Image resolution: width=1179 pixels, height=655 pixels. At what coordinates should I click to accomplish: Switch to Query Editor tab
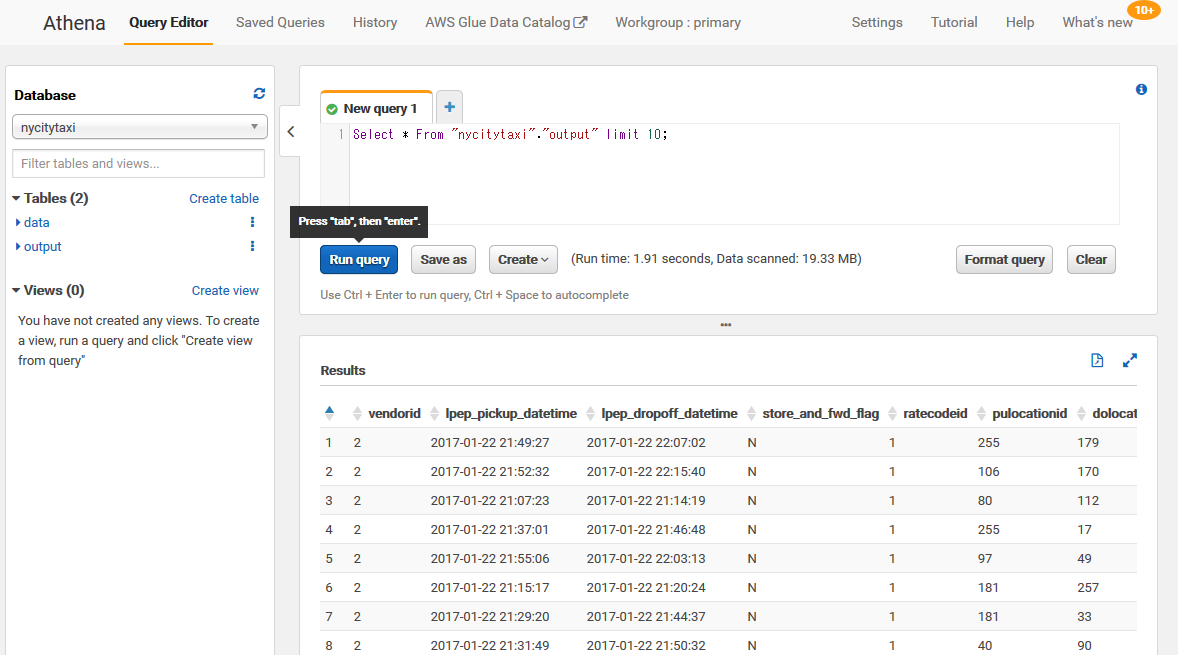168,23
